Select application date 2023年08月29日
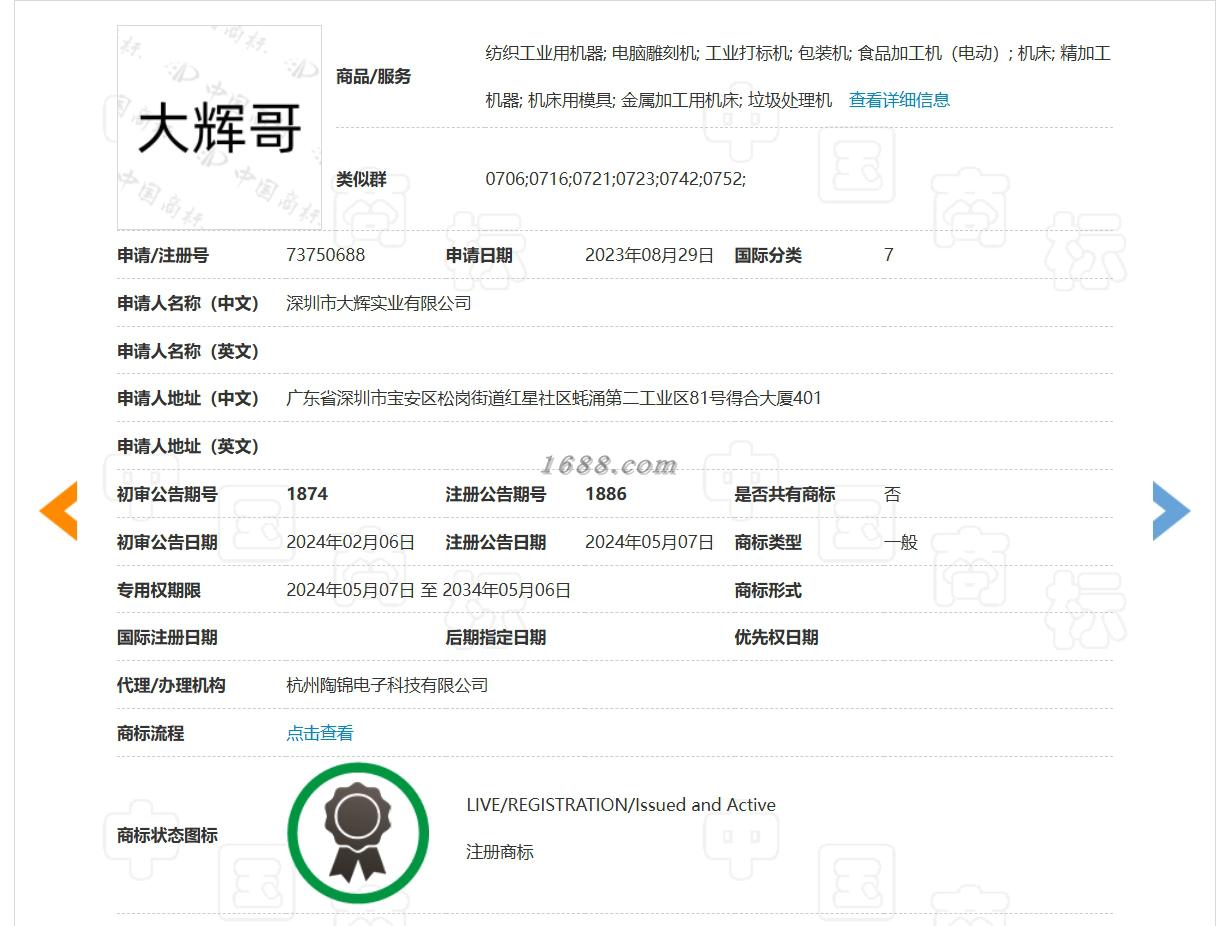The height and width of the screenshot is (926, 1216). (650, 255)
